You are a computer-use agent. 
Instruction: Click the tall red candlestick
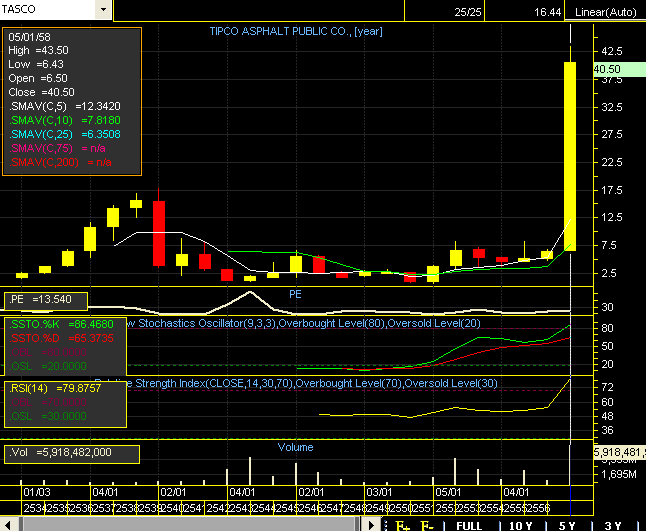pyautogui.click(x=159, y=233)
